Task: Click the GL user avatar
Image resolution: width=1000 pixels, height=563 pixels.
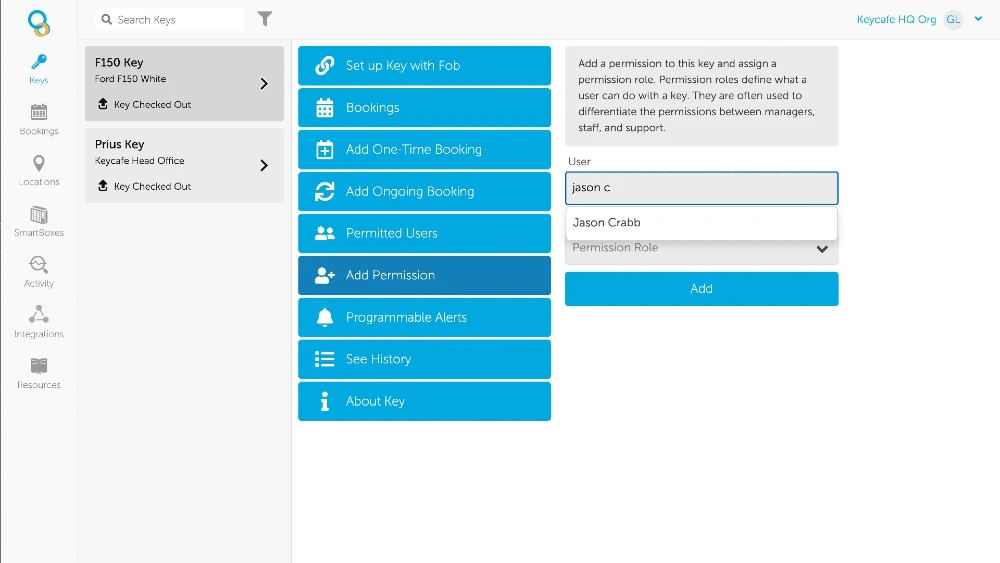Action: coord(953,20)
